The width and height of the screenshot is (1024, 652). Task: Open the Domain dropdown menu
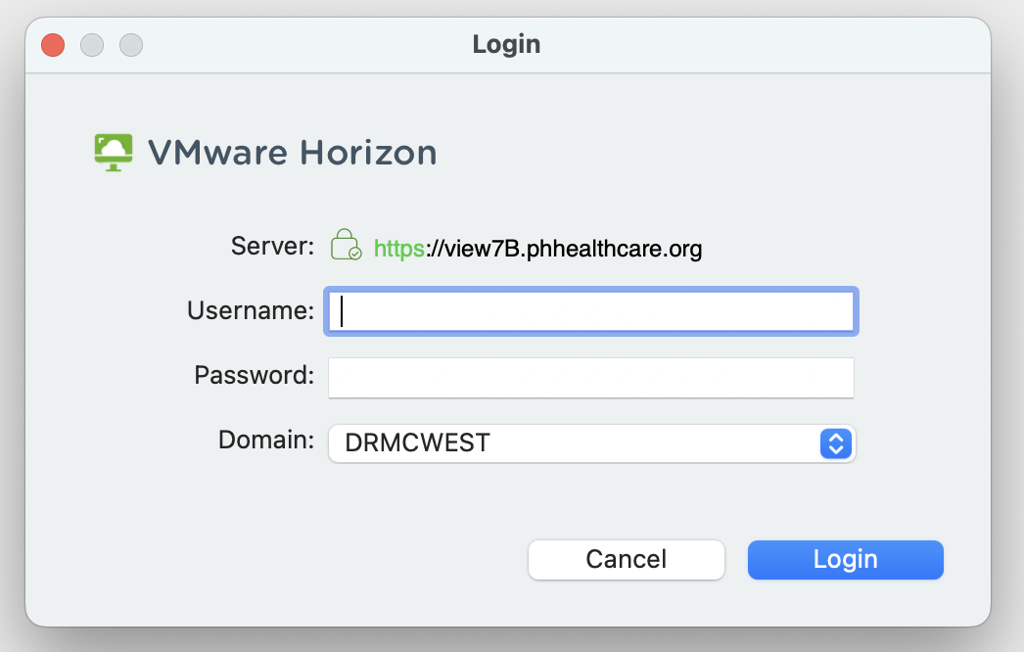(590, 443)
